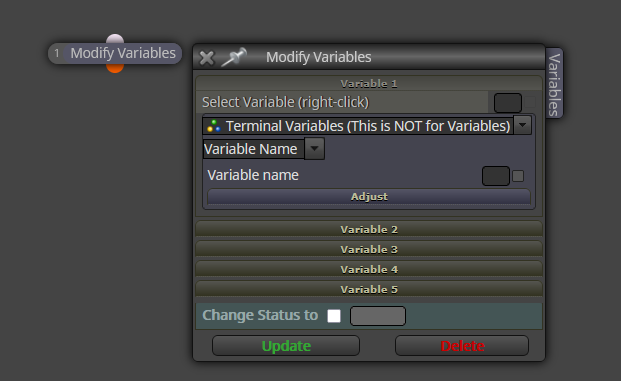Click the Select Variable (right-click) label
Image resolution: width=621 pixels, height=381 pixels.
tap(285, 102)
